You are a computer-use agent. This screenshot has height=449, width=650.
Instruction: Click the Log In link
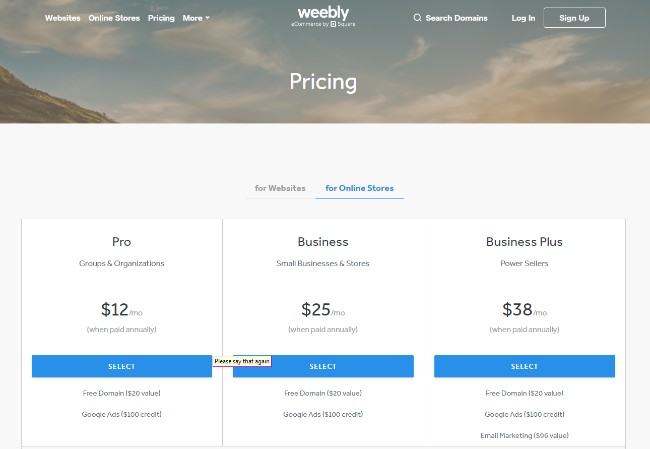[x=523, y=18]
